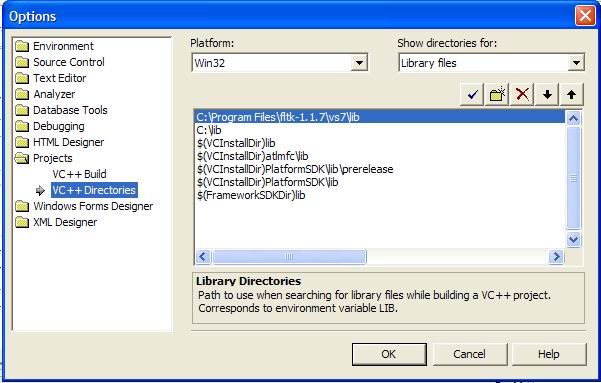Select XML Designer in the options tree
The width and height of the screenshot is (601, 383).
coord(65,222)
